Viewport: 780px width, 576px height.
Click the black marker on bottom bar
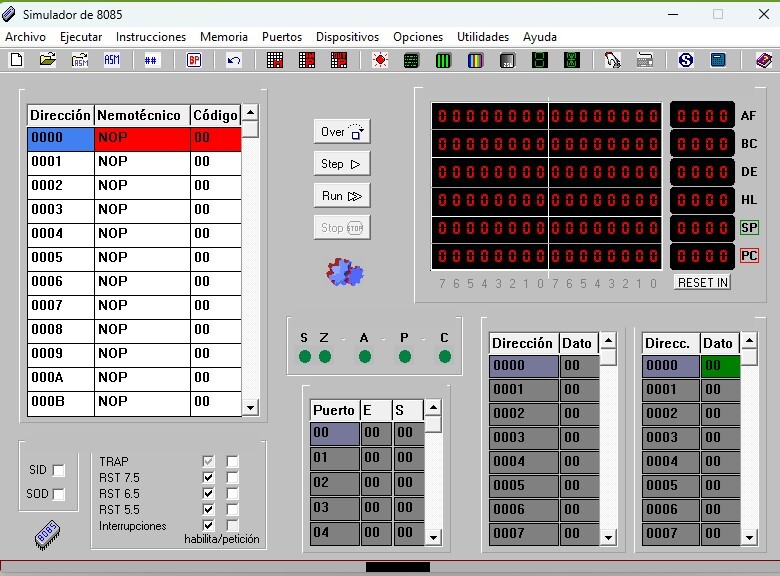pos(398,567)
